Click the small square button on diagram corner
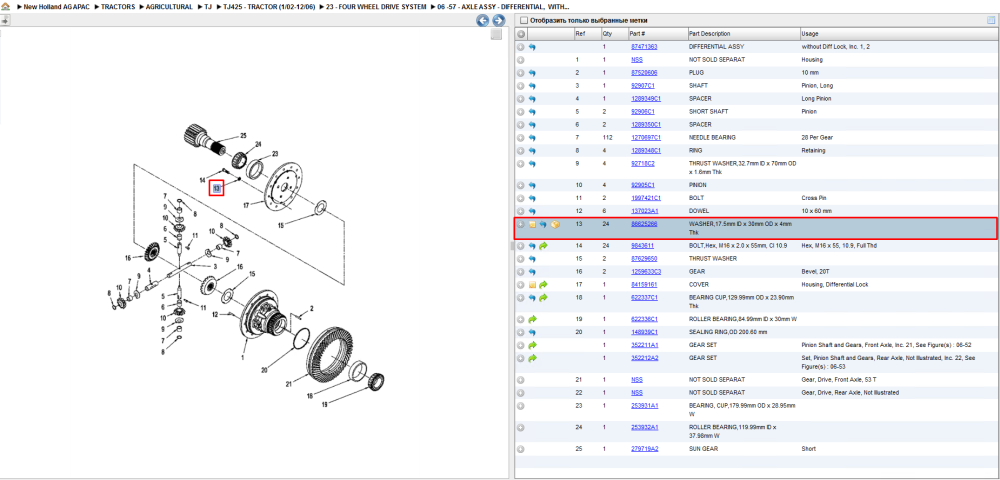Viewport: 1000px width, 480px height. pos(496,34)
